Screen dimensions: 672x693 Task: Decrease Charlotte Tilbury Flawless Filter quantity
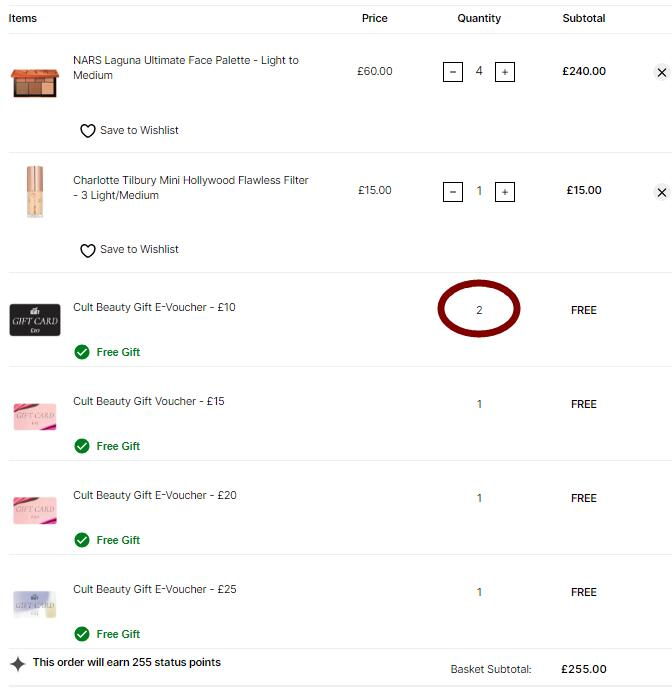453,192
